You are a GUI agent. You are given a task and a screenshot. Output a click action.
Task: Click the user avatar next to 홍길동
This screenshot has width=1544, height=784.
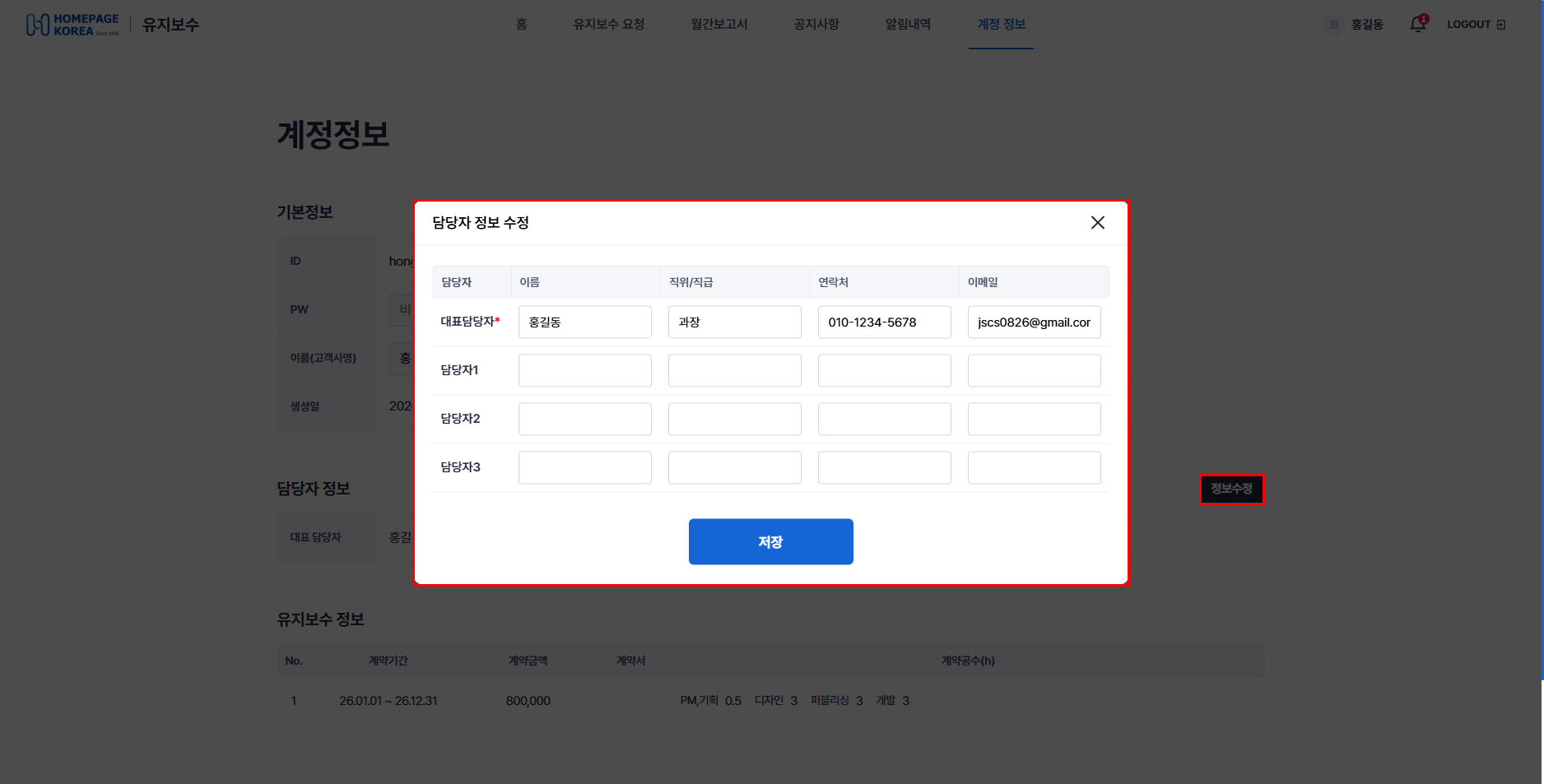[x=1332, y=24]
